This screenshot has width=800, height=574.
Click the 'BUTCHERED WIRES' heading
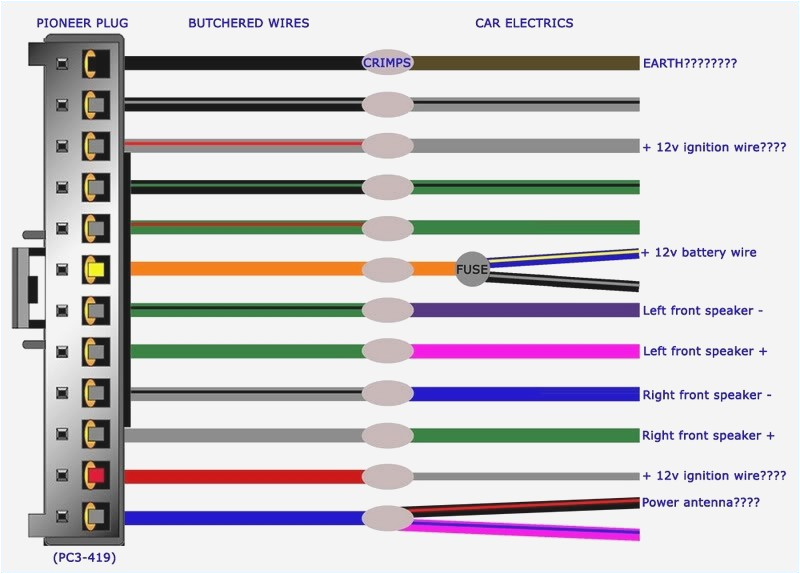pos(248,23)
